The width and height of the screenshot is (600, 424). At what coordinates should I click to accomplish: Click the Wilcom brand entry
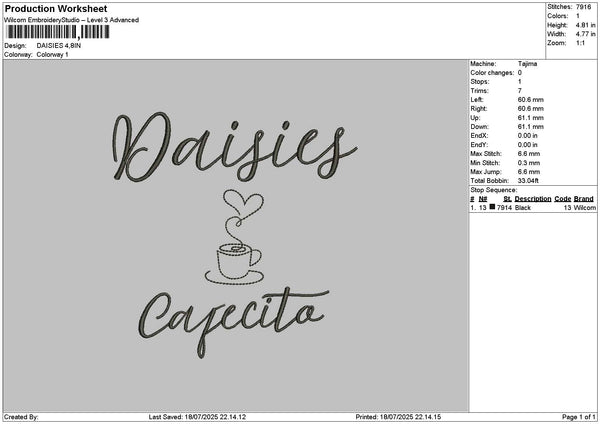coord(584,208)
